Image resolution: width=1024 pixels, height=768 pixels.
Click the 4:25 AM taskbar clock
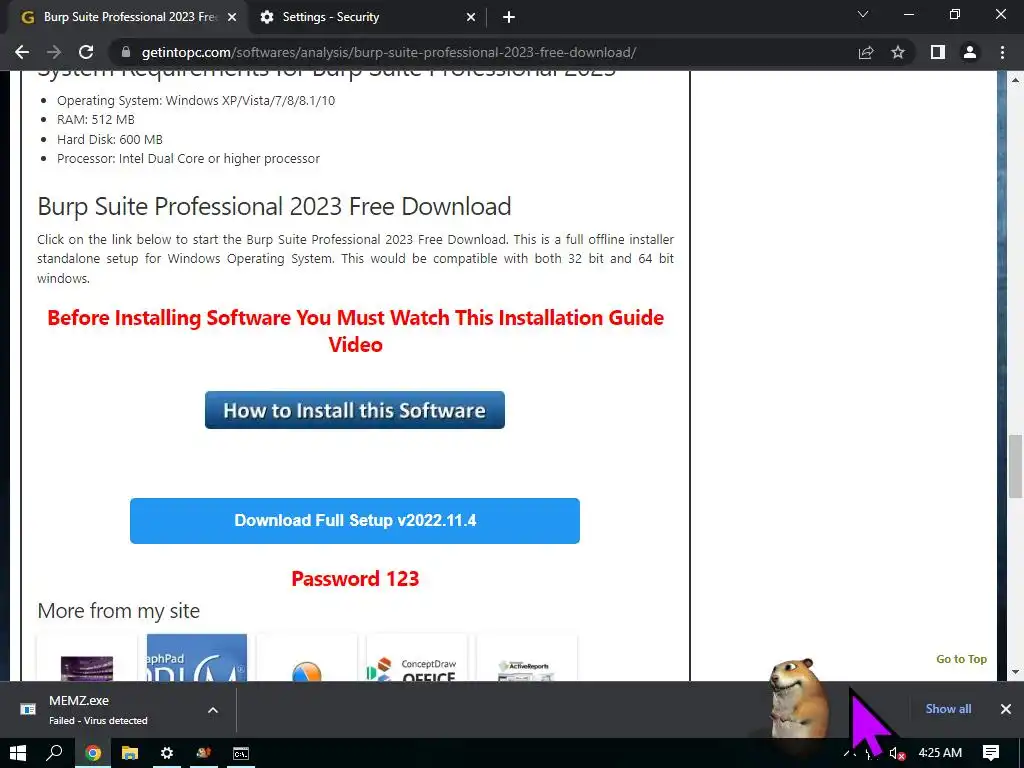(940, 753)
